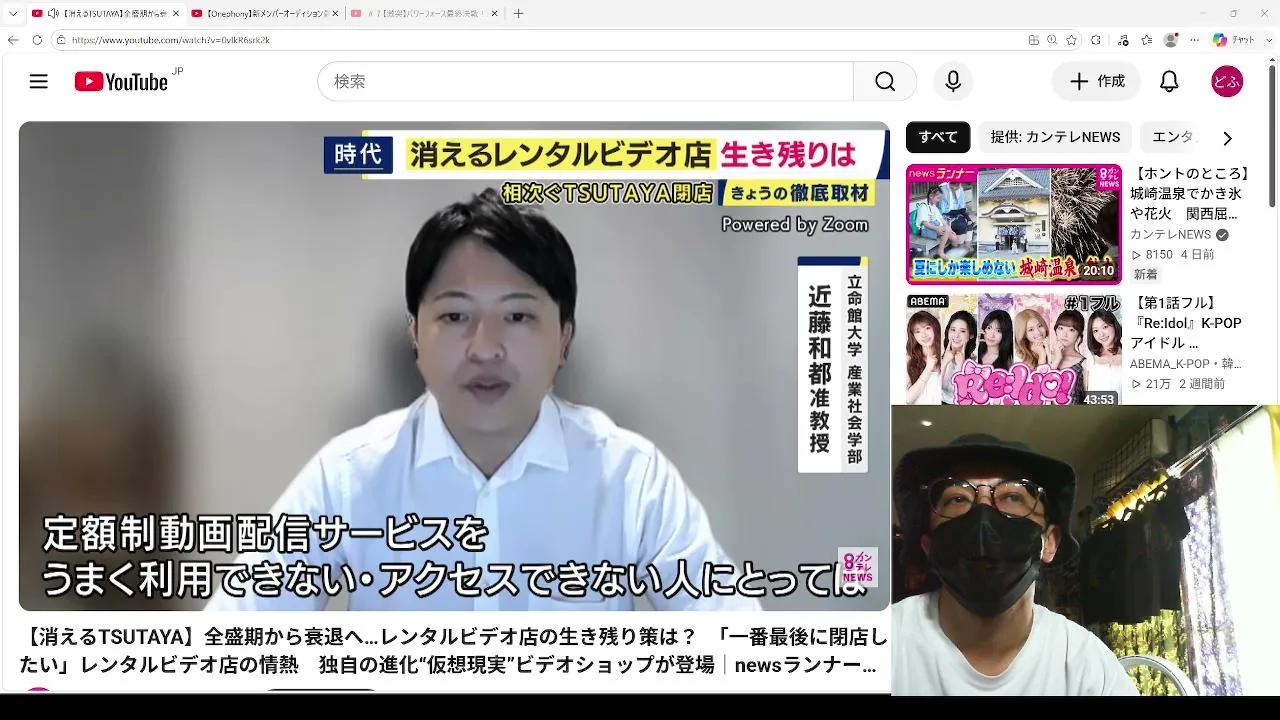The height and width of the screenshot is (720, 1280).
Task: View site information lock icon
Action: coord(61,40)
